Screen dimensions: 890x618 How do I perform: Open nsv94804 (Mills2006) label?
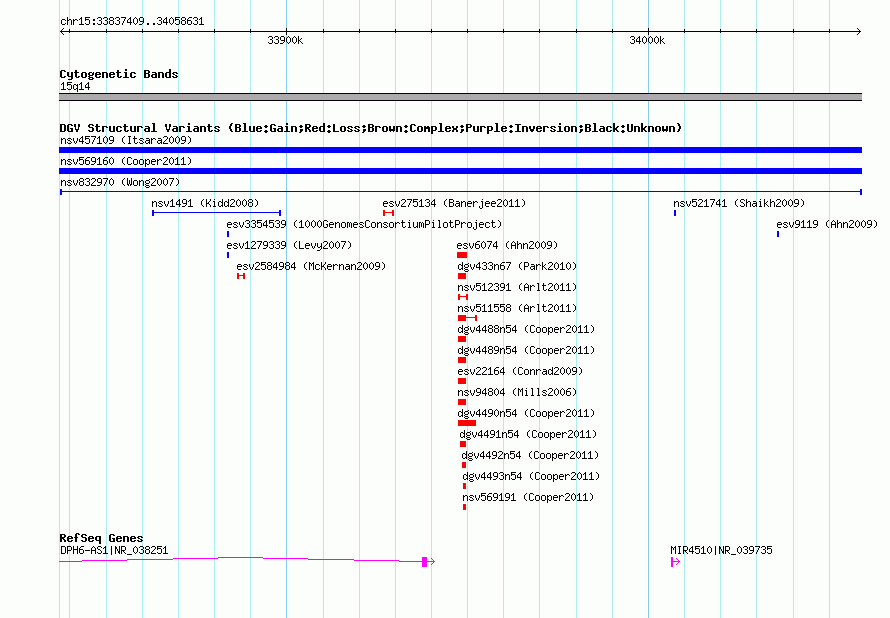tap(517, 392)
